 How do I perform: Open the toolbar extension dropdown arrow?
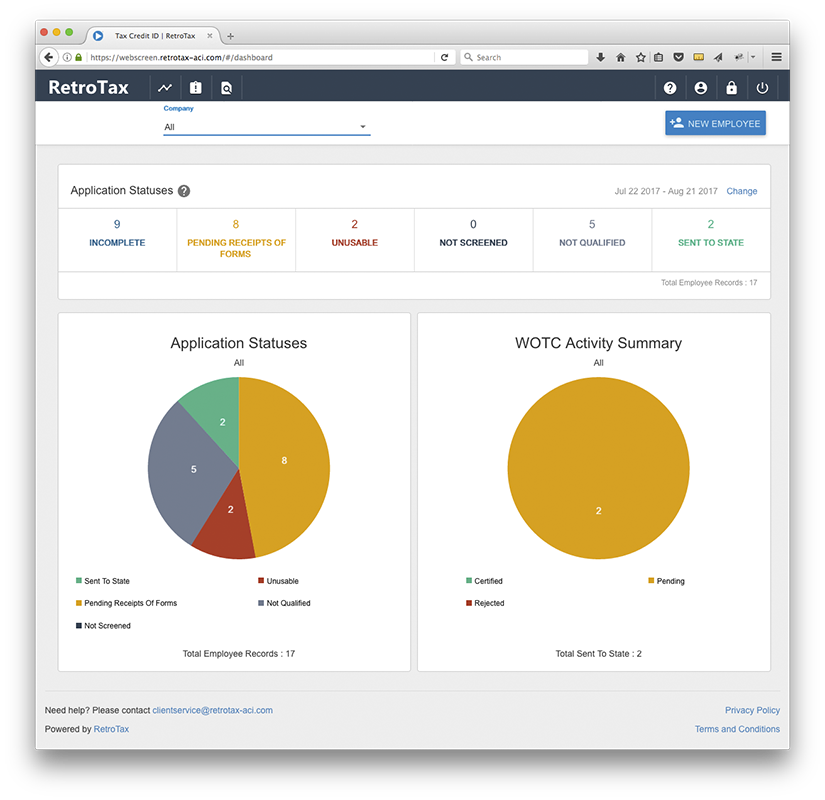pos(753,57)
